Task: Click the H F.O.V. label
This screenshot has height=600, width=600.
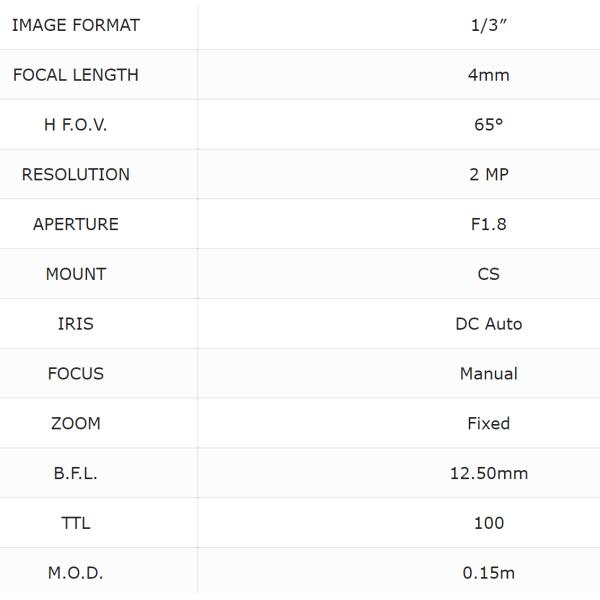Action: pyautogui.click(x=76, y=125)
